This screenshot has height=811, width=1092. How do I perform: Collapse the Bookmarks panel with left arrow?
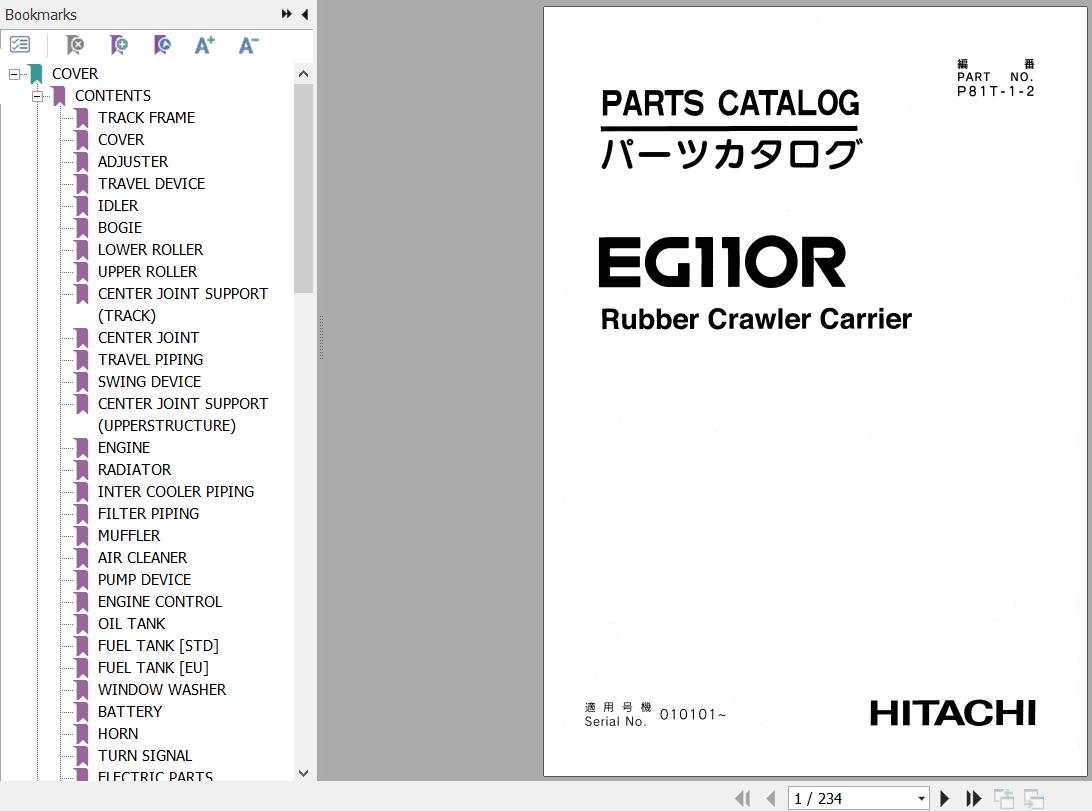304,14
